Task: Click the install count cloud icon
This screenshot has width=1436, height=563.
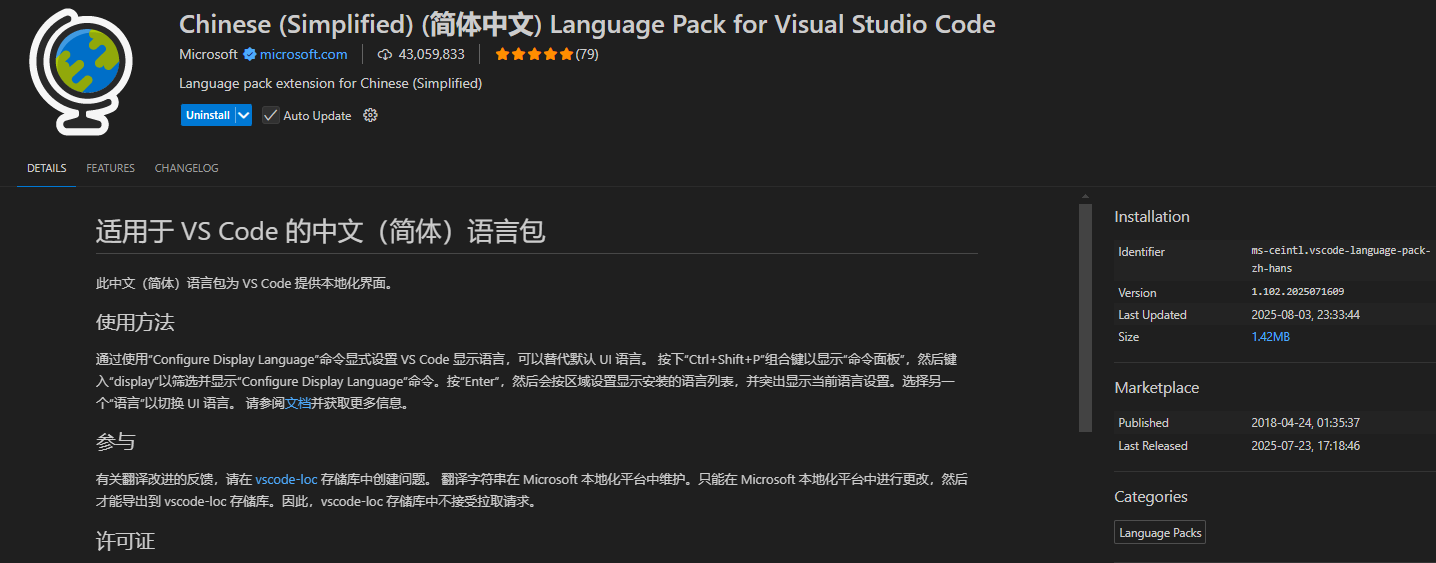Action: [x=385, y=54]
